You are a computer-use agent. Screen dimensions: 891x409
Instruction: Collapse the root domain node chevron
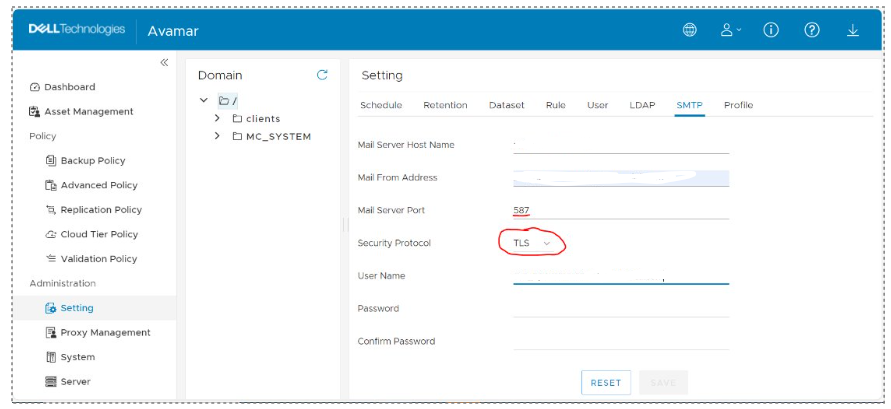pyautogui.click(x=204, y=101)
